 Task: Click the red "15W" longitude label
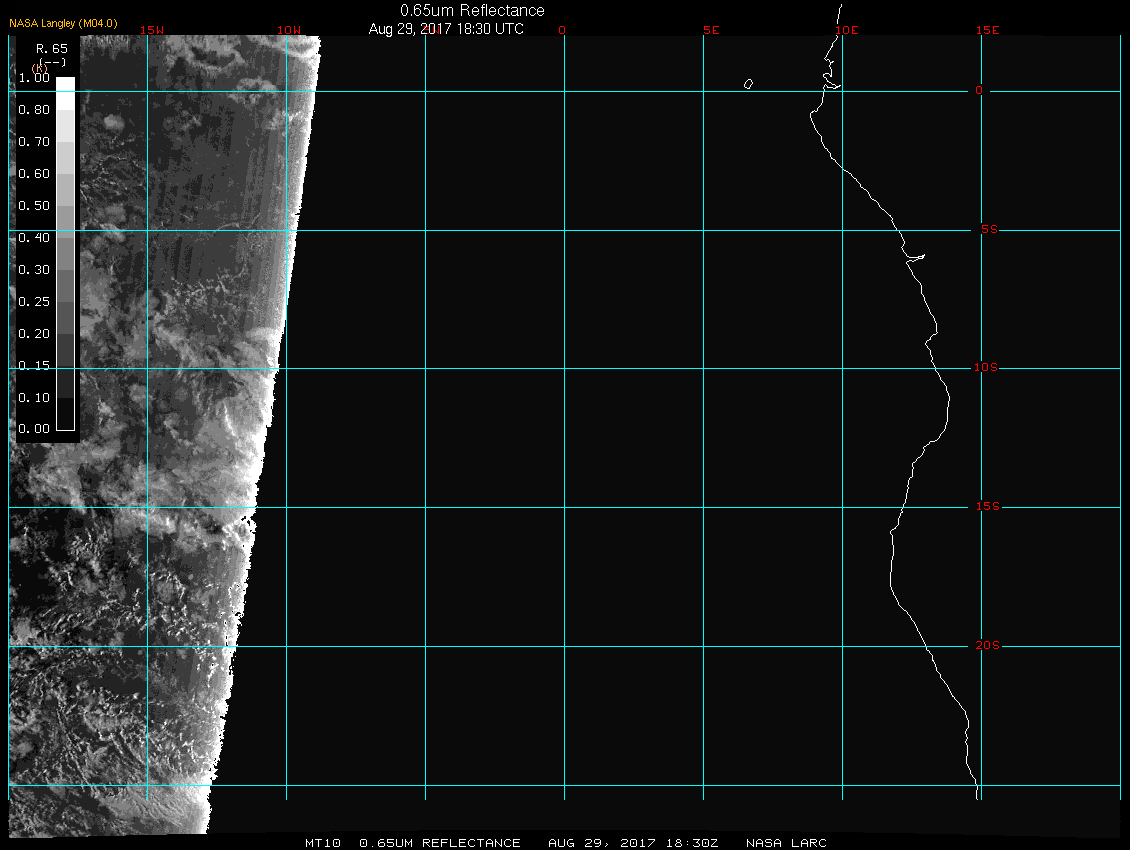click(152, 30)
